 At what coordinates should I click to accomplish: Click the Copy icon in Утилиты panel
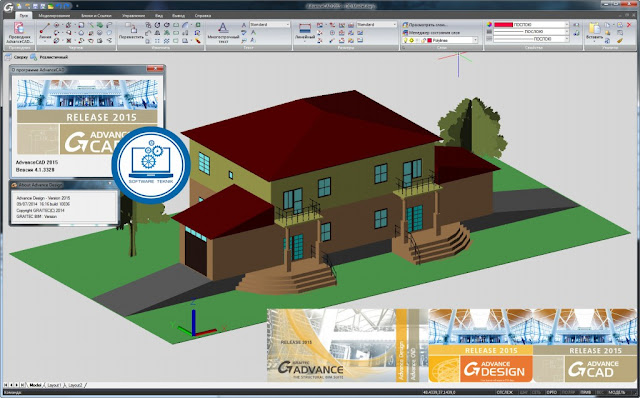pyautogui.click(x=607, y=25)
